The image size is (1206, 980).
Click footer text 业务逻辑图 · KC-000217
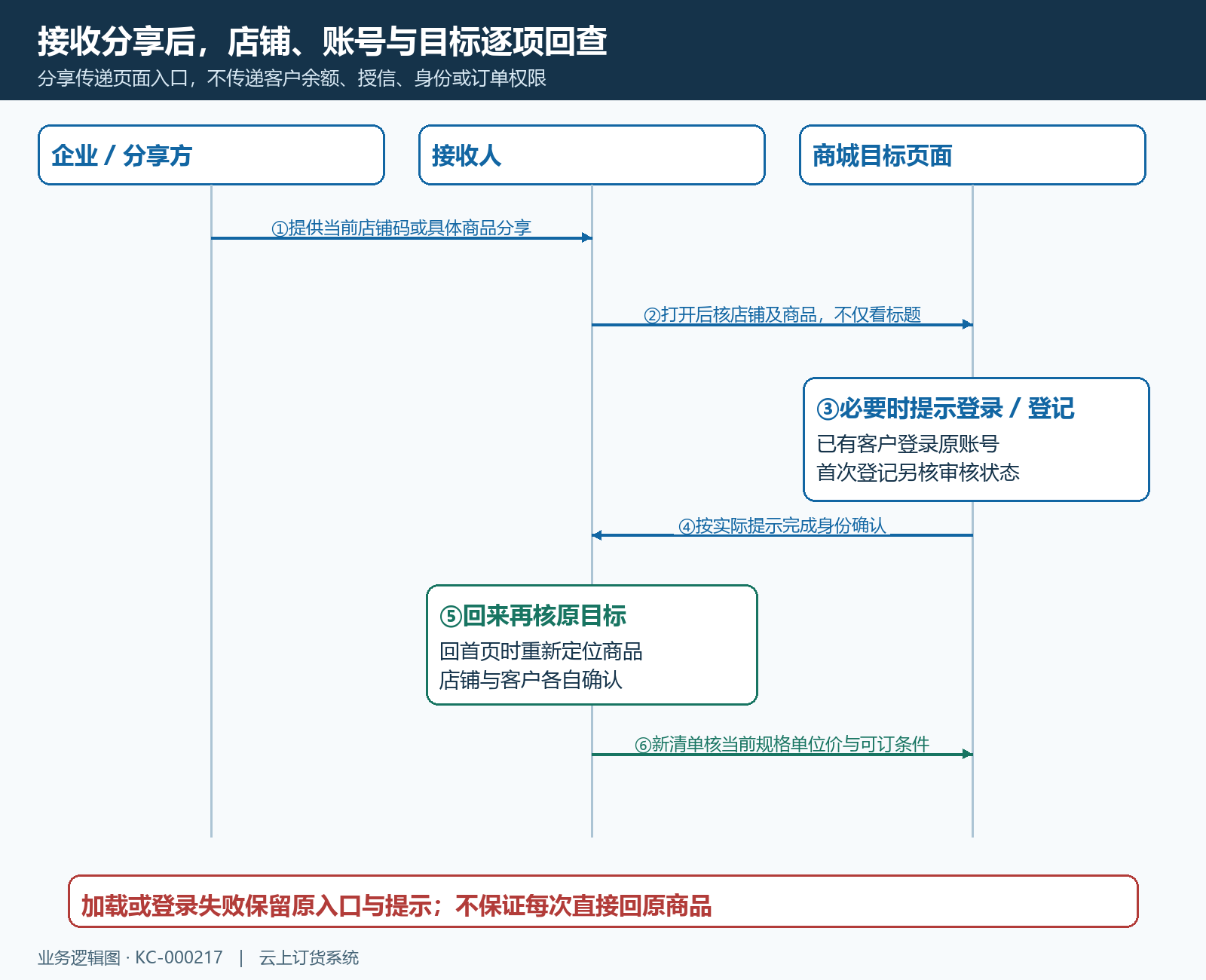tap(130, 957)
